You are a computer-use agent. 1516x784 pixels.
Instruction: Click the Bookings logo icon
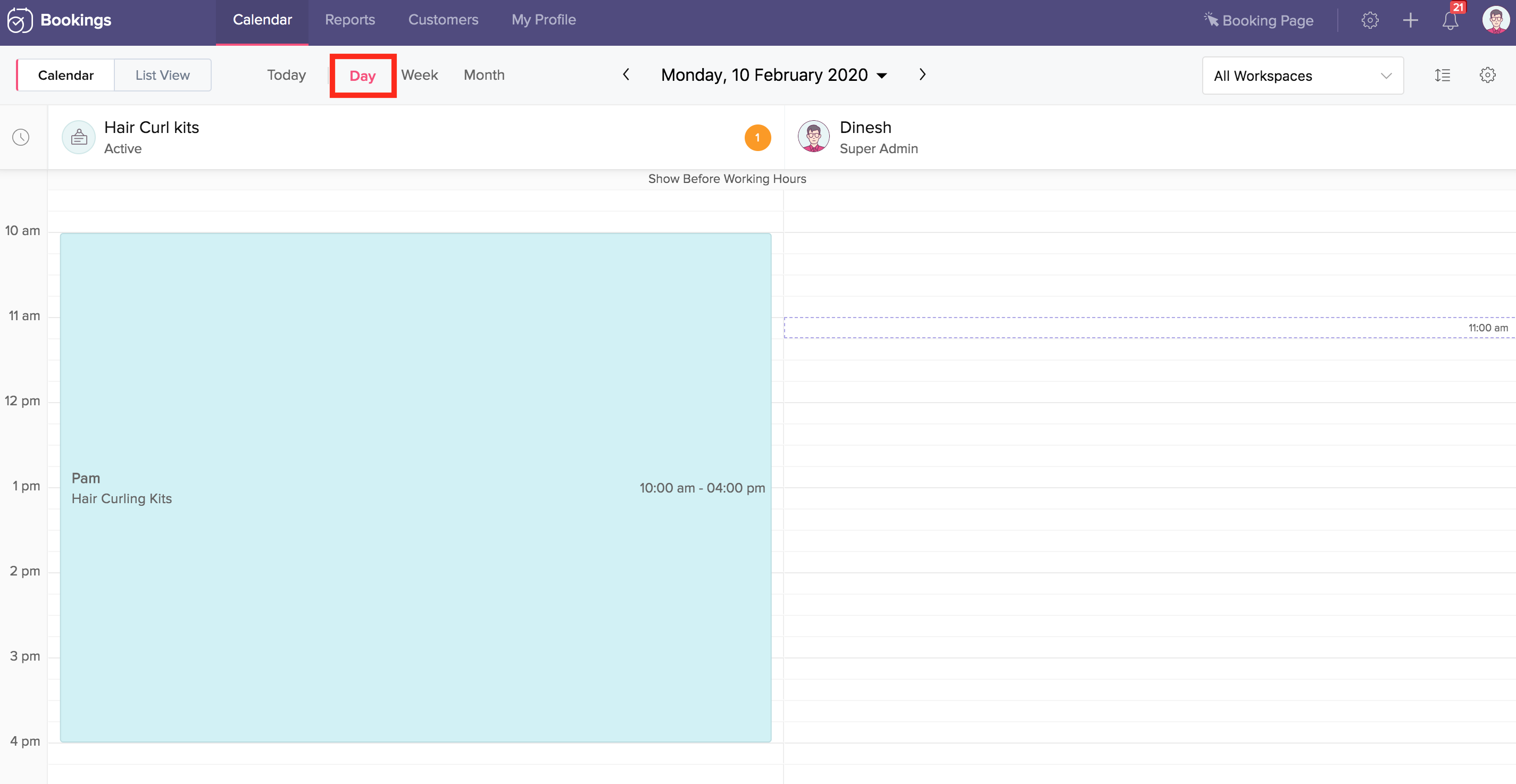point(20,21)
